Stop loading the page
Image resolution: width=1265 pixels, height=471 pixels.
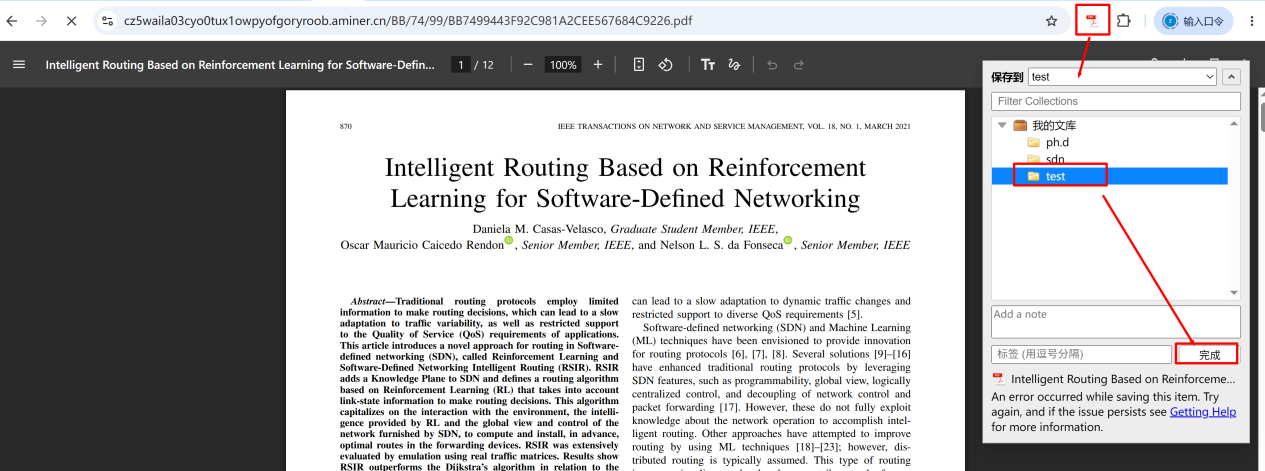coord(71,21)
